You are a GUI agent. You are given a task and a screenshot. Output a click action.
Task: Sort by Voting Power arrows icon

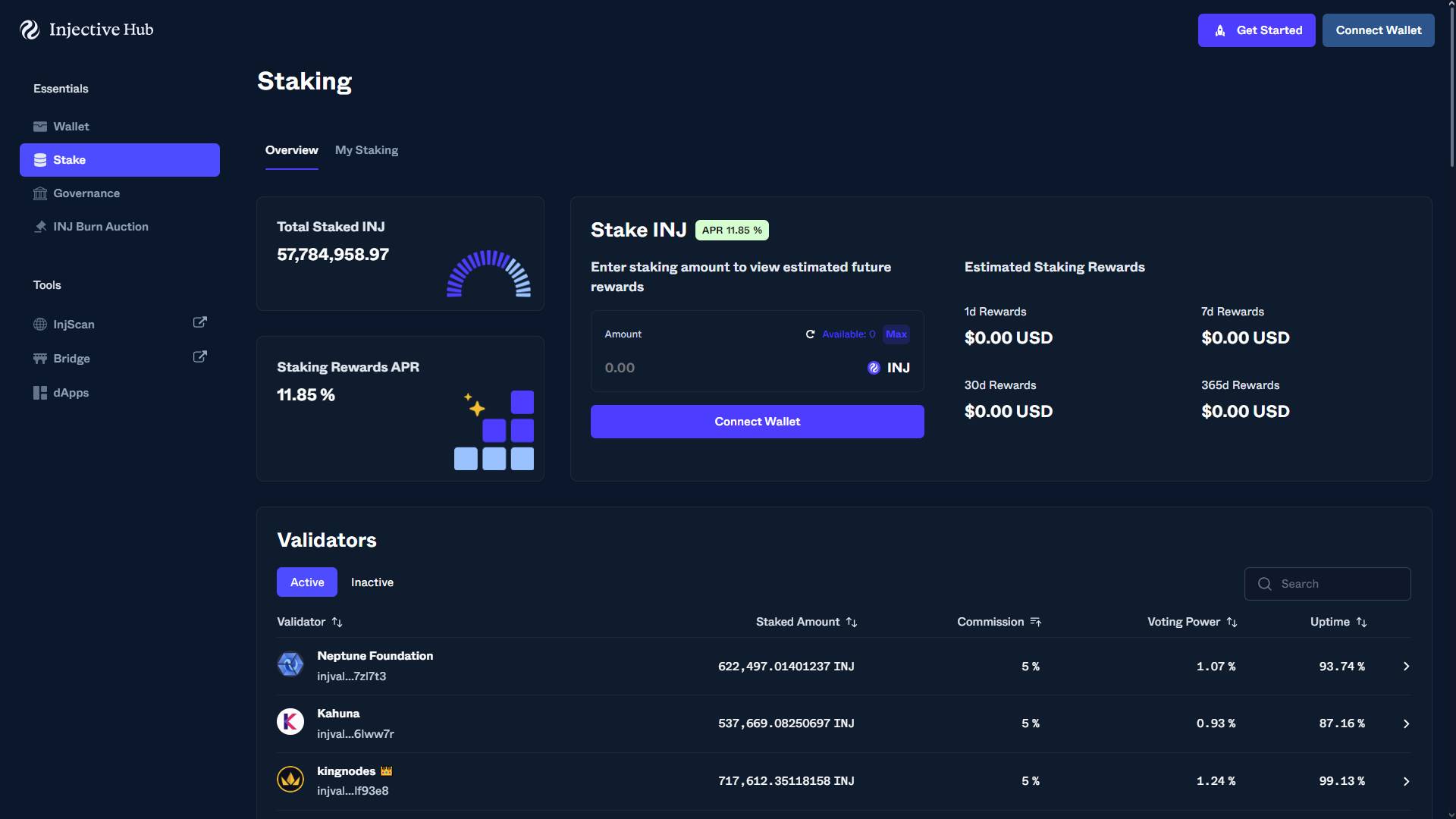[1232, 622]
